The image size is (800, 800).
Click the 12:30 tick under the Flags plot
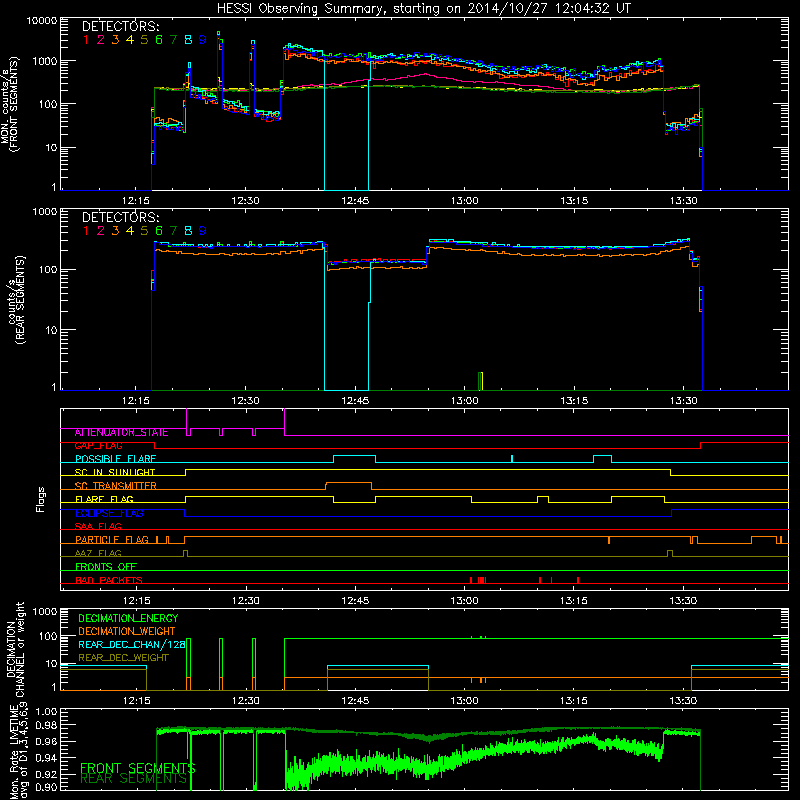pyautogui.click(x=245, y=601)
